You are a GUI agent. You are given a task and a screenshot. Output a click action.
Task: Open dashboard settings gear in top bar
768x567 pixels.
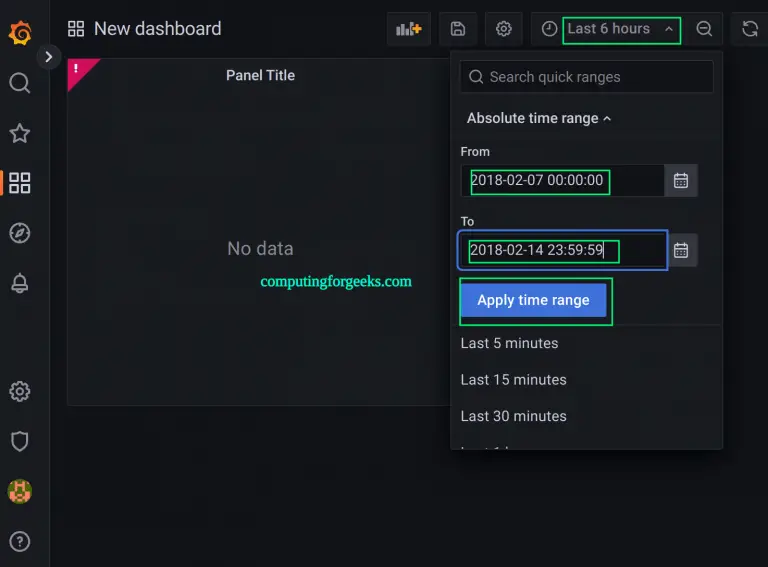[x=504, y=29]
